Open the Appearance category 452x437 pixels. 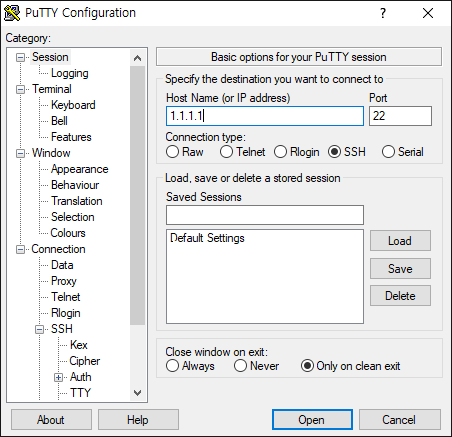pyautogui.click(x=79, y=169)
